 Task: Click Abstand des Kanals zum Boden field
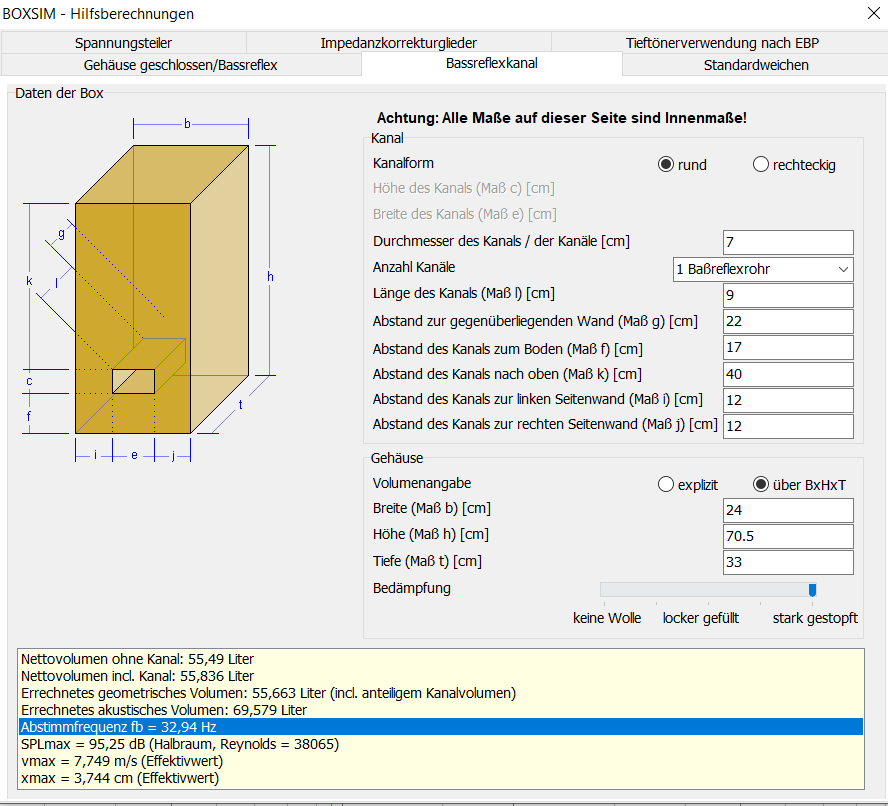point(788,347)
